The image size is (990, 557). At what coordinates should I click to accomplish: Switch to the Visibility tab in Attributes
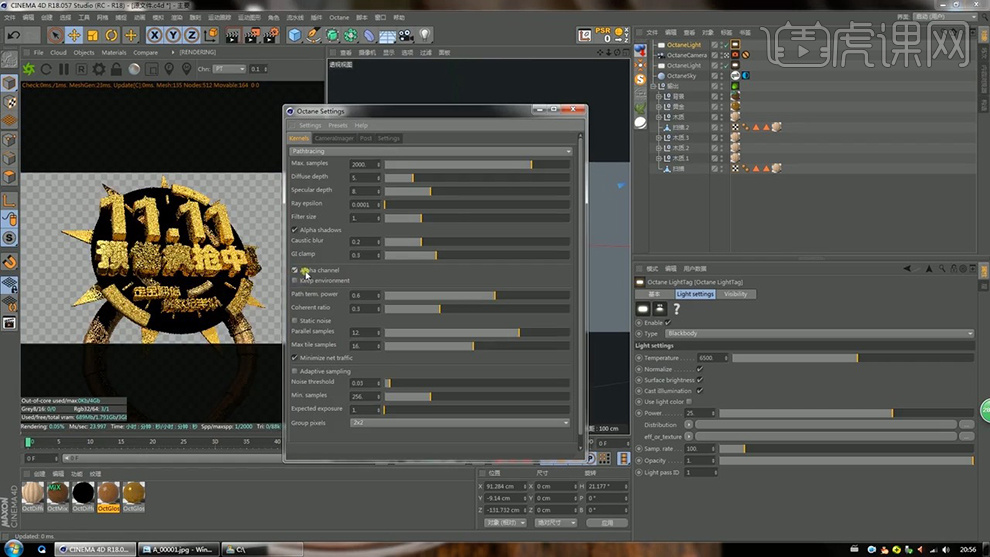pyautogui.click(x=735, y=294)
